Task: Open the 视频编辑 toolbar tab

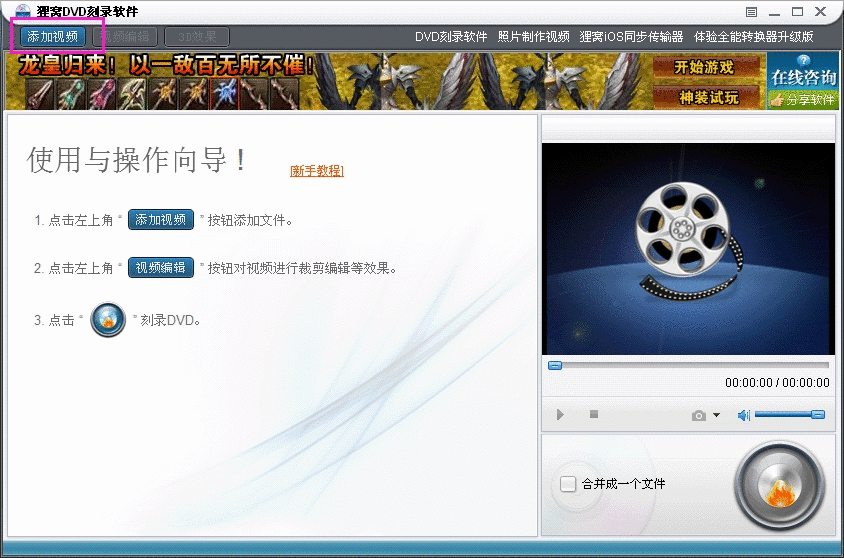Action: point(125,37)
